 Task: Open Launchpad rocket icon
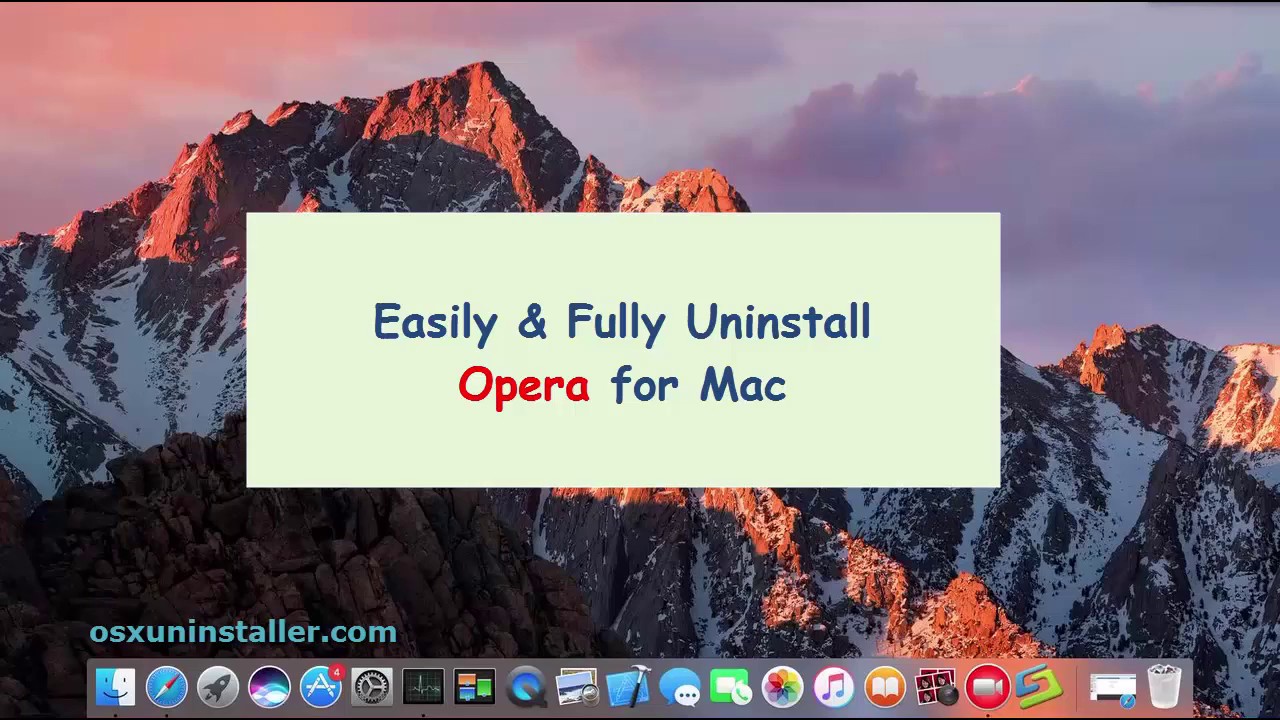click(x=218, y=687)
